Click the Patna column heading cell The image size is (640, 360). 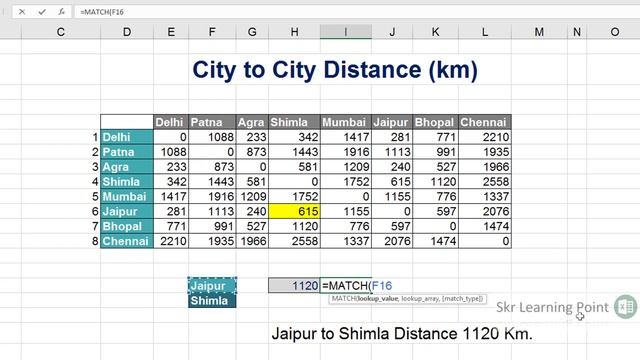tap(212, 122)
